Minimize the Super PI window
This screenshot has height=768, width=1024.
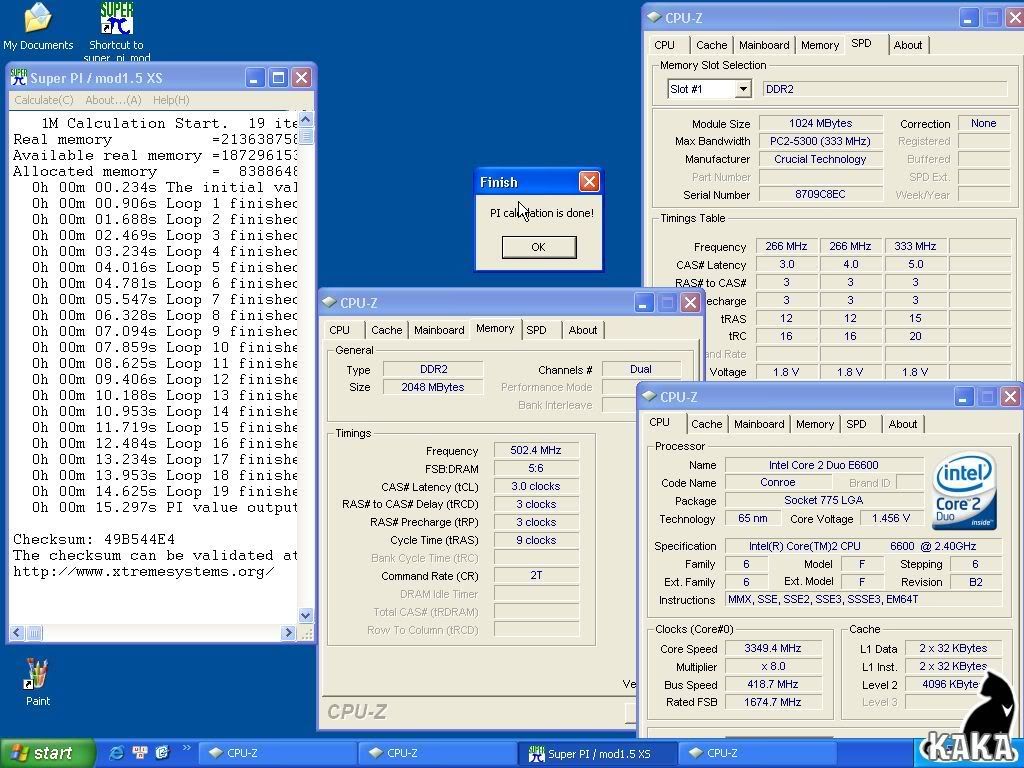[255, 78]
